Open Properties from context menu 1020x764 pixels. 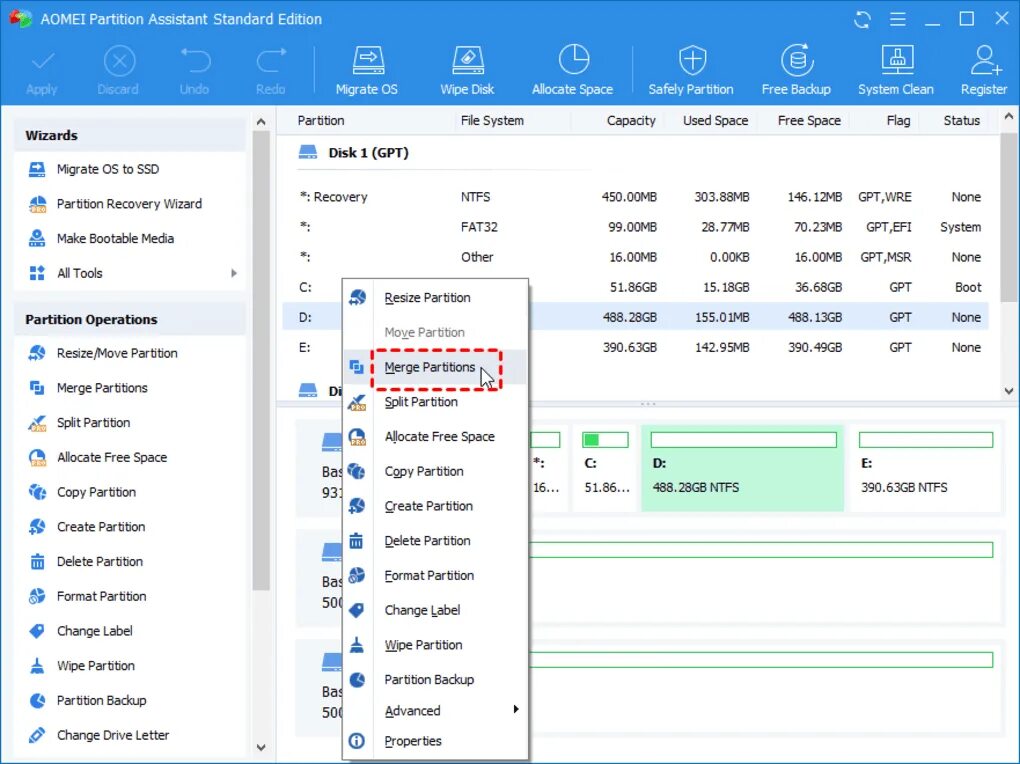click(x=435, y=741)
